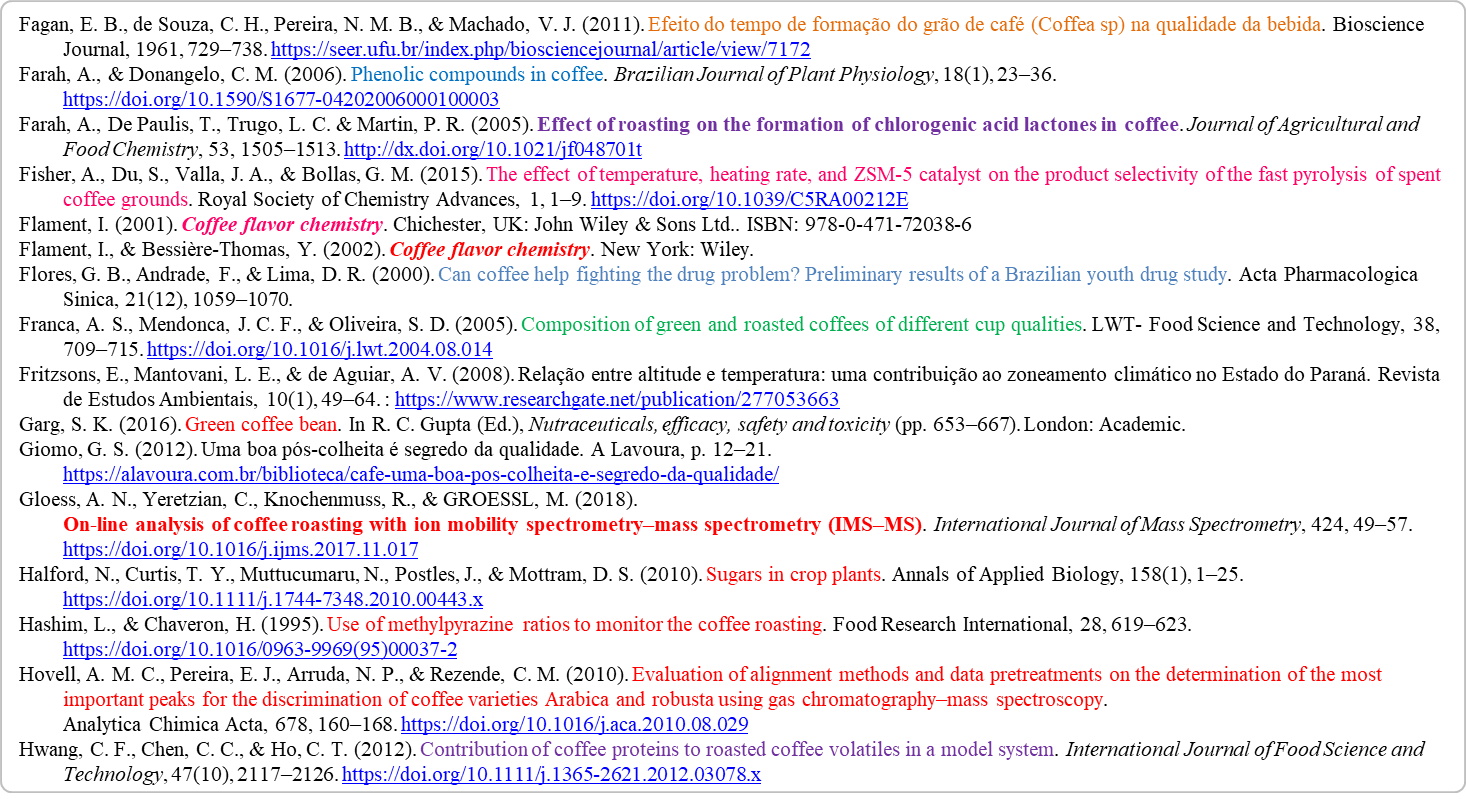Visit the doi.org/10.1016/j.aca.2010.08.029 link
This screenshot has width=1466, height=799.
pos(574,724)
